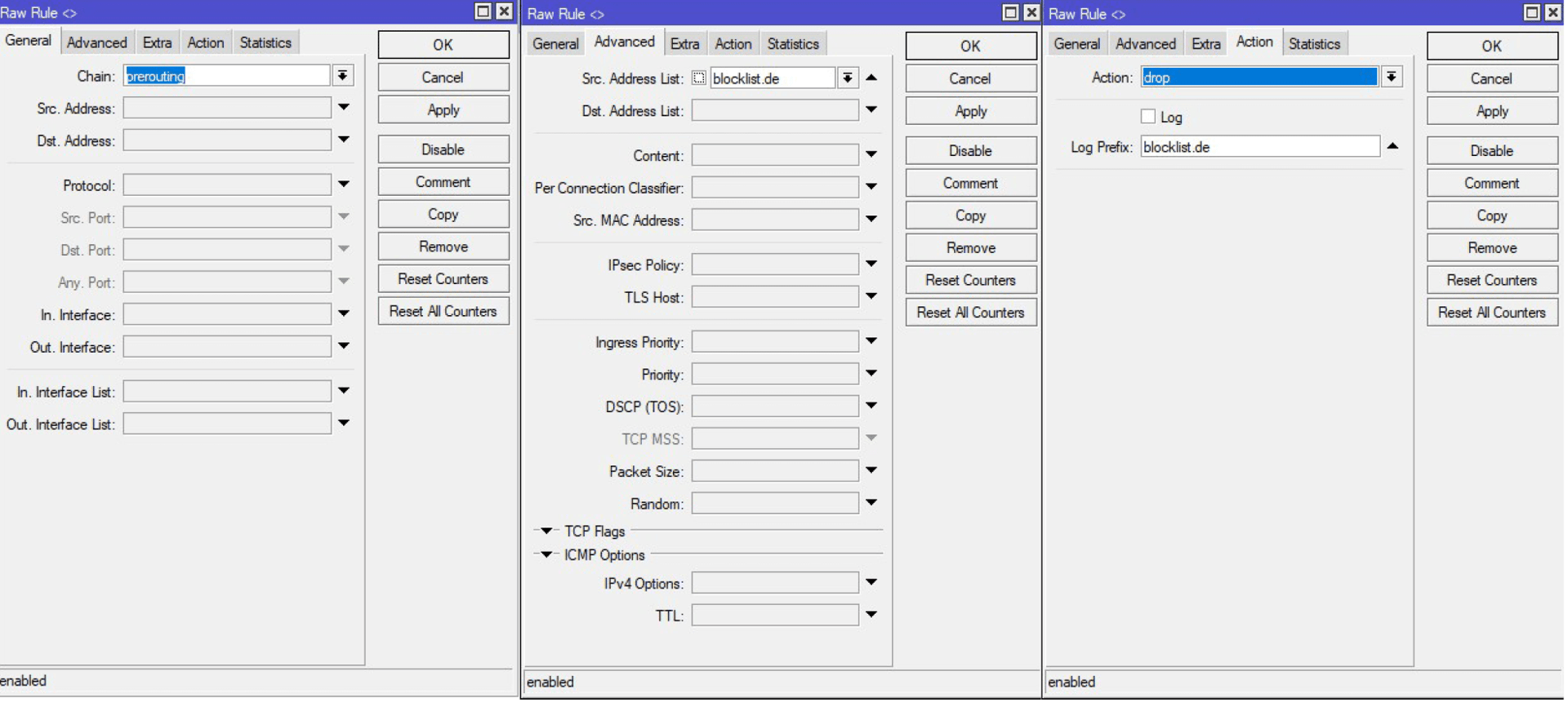Open the Action dropdown showing drop
This screenshot has height=702, width=1568.
click(1391, 78)
